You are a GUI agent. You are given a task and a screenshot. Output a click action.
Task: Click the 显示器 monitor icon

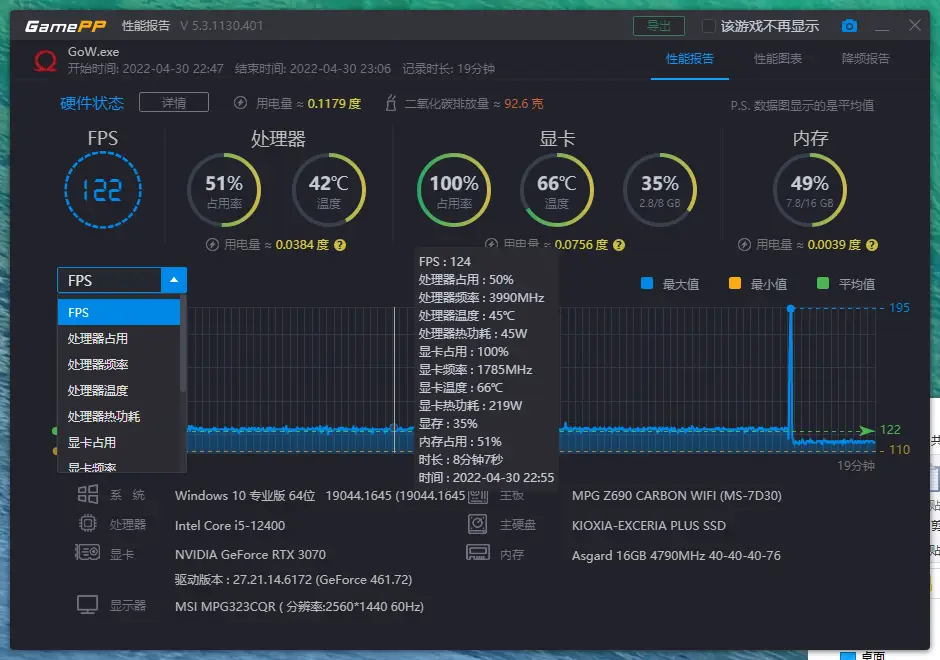[88, 604]
